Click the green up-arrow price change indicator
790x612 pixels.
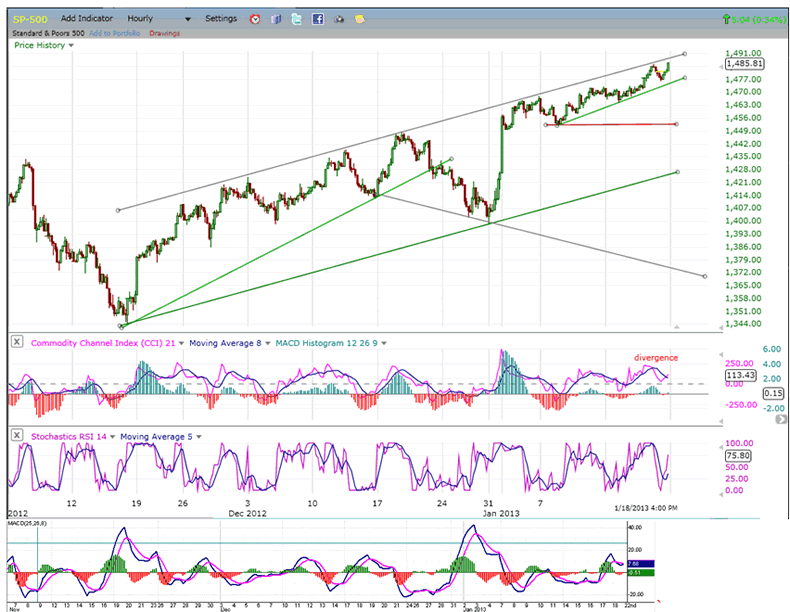click(x=726, y=19)
